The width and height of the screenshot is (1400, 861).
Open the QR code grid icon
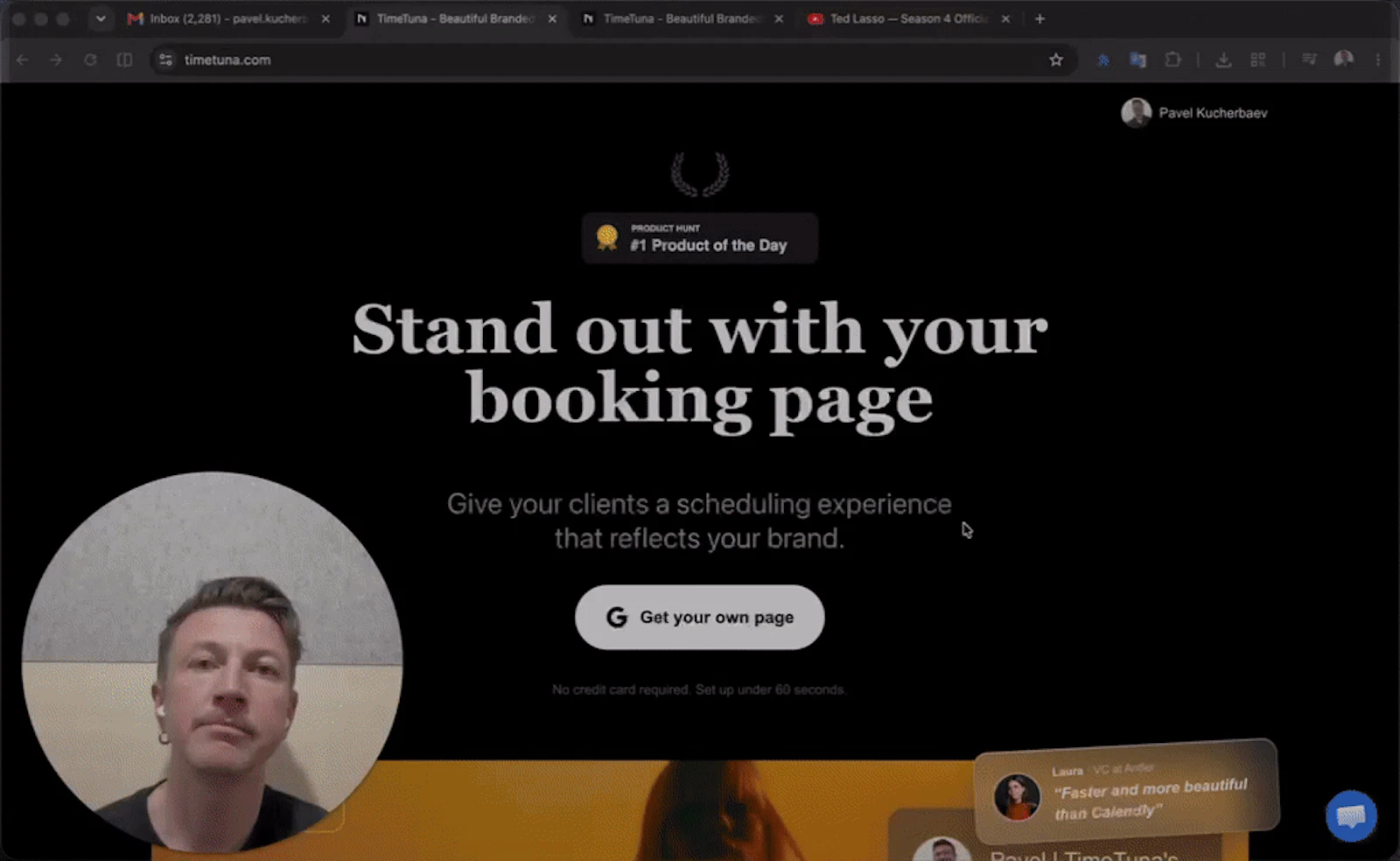(x=1257, y=60)
